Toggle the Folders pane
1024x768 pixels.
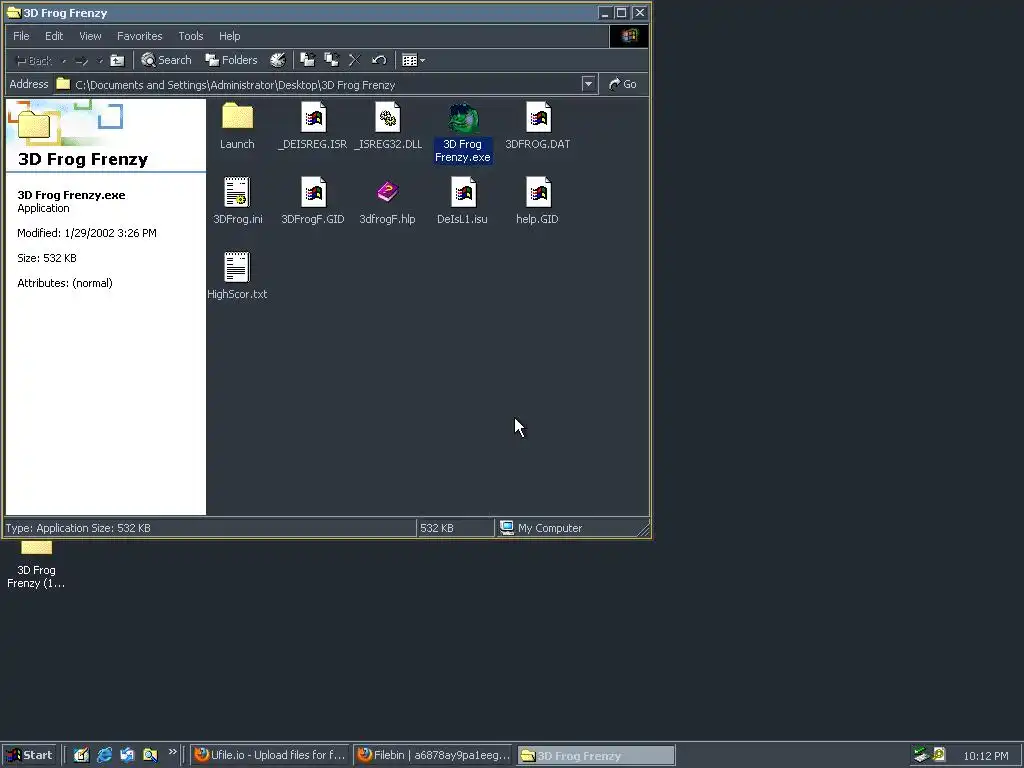[x=231, y=60]
